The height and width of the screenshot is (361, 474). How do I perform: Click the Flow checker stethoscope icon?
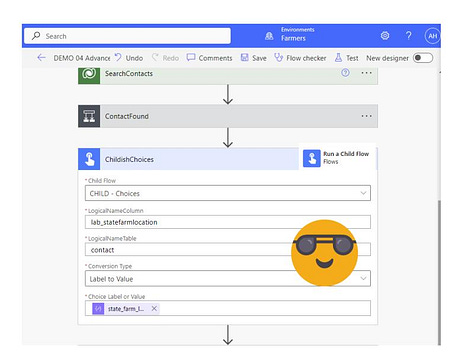tap(278, 58)
